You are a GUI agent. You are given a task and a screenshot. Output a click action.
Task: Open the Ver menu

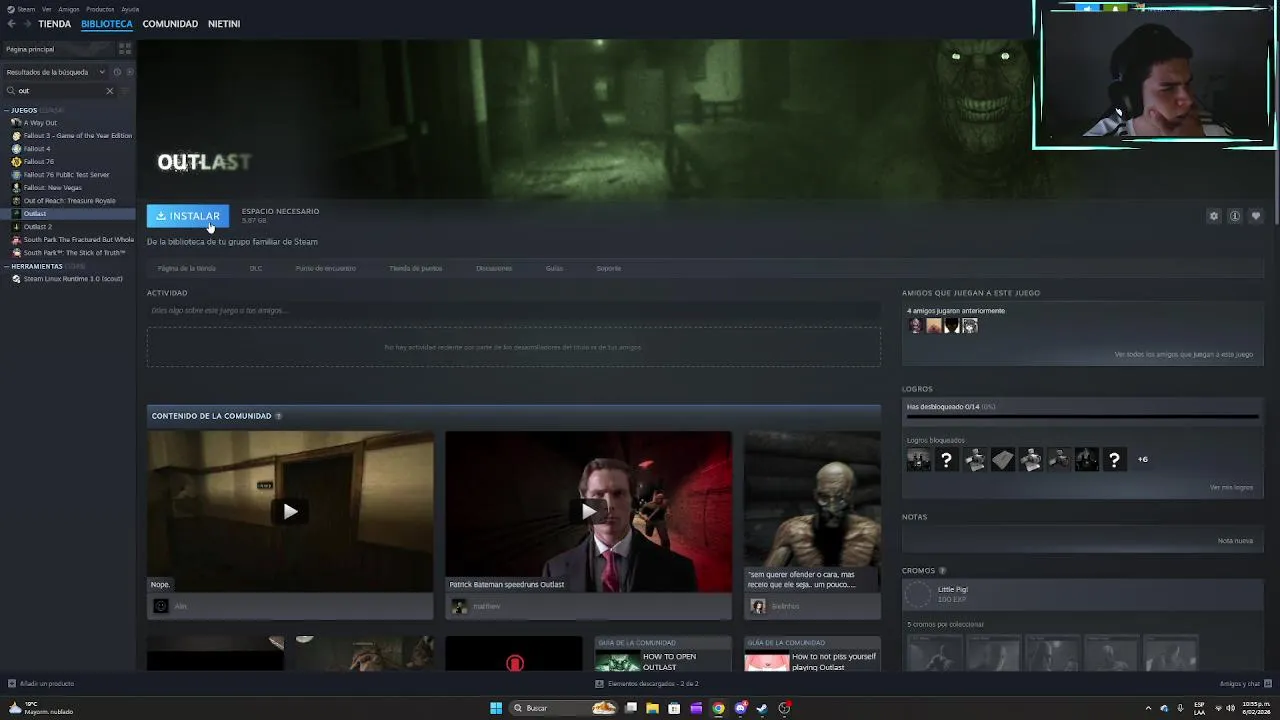[x=46, y=9]
